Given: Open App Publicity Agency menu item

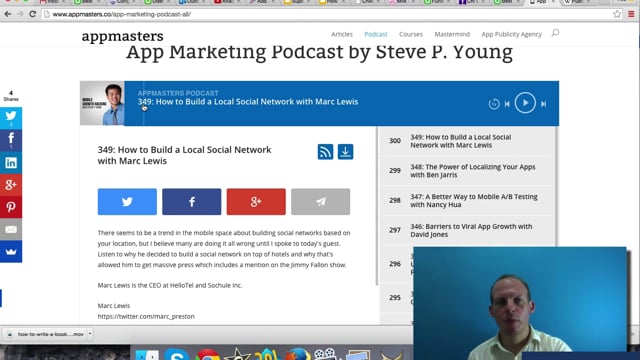Looking at the screenshot, I should [511, 34].
